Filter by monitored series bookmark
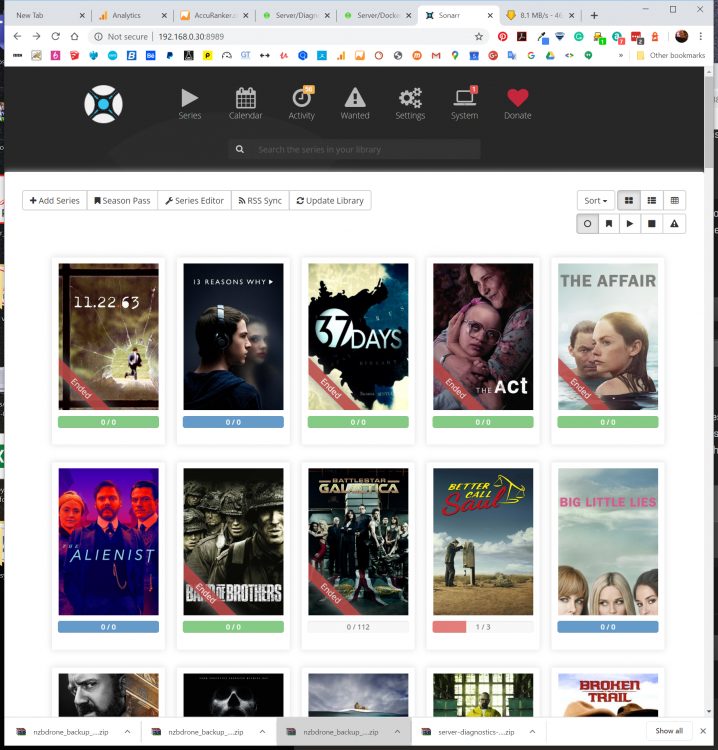The height and width of the screenshot is (750, 718). 609,223
